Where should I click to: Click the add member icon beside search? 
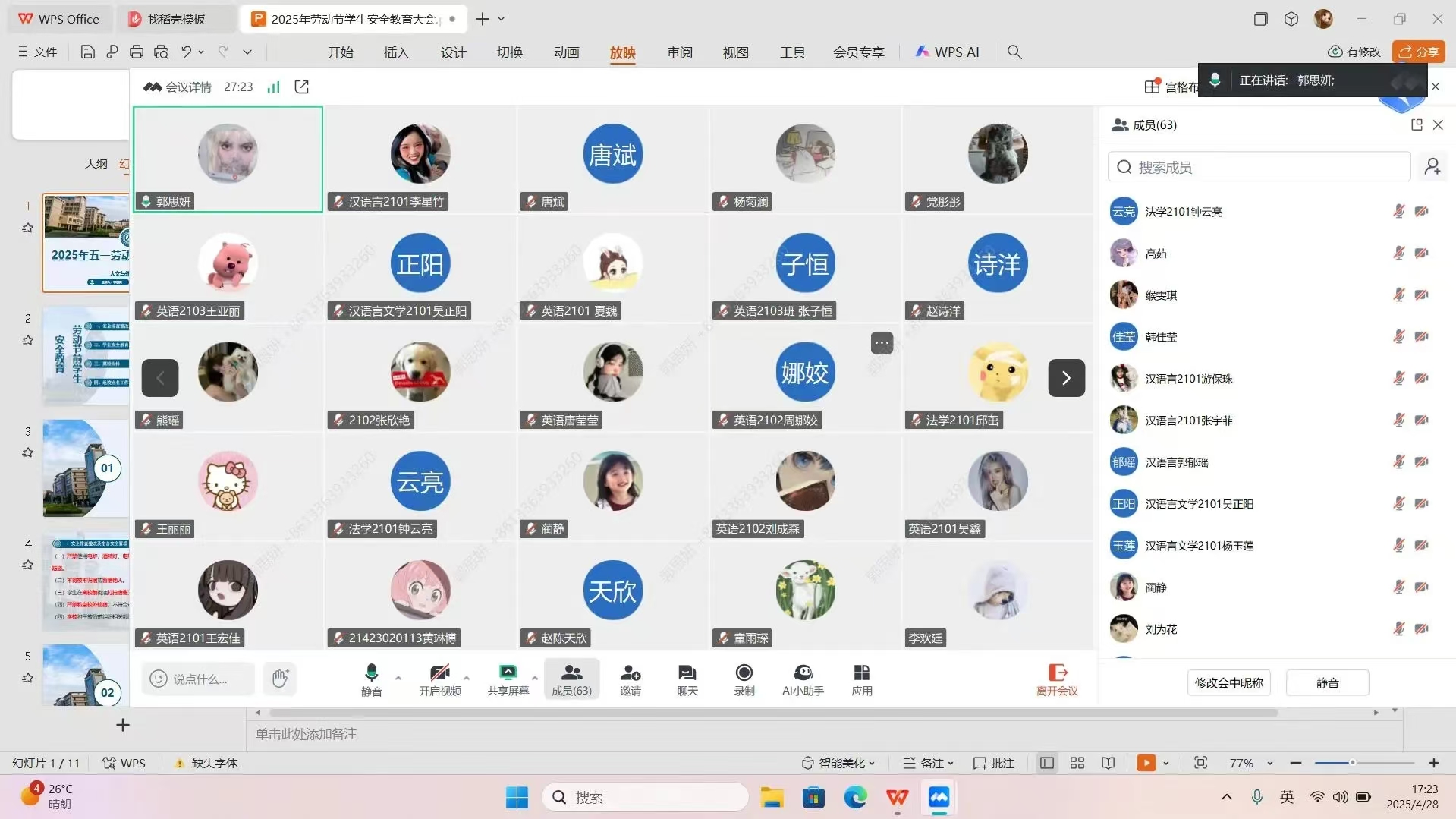pos(1432,167)
